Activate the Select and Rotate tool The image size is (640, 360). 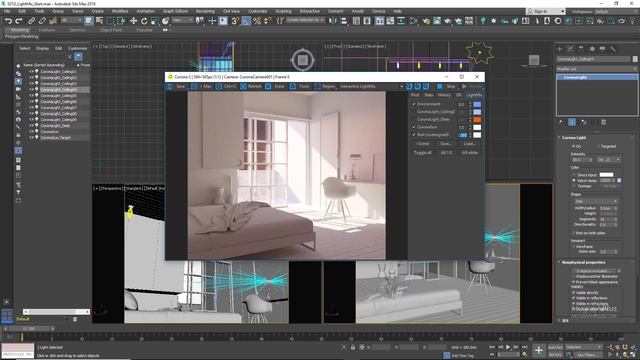[x=144, y=21]
